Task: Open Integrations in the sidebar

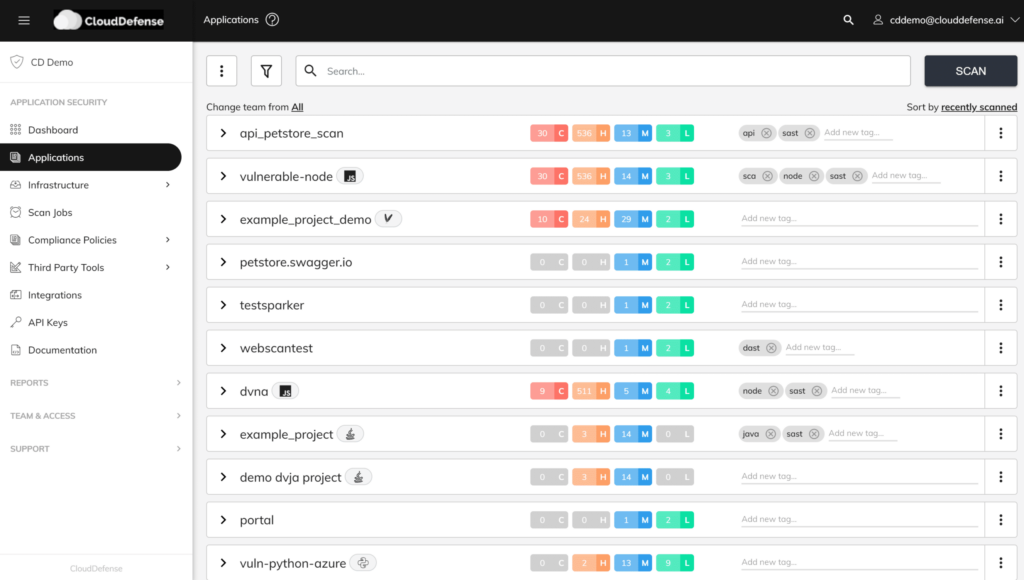Action: pos(55,295)
